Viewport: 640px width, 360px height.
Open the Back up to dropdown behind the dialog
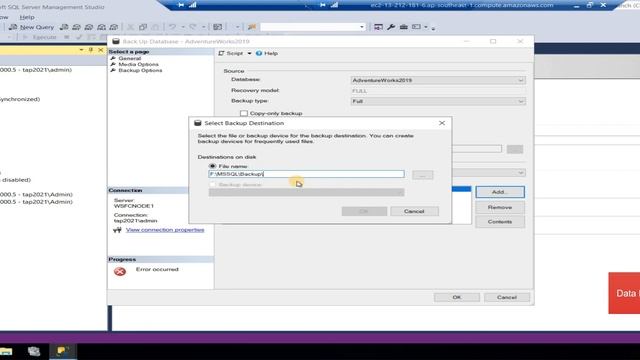tap(520, 173)
